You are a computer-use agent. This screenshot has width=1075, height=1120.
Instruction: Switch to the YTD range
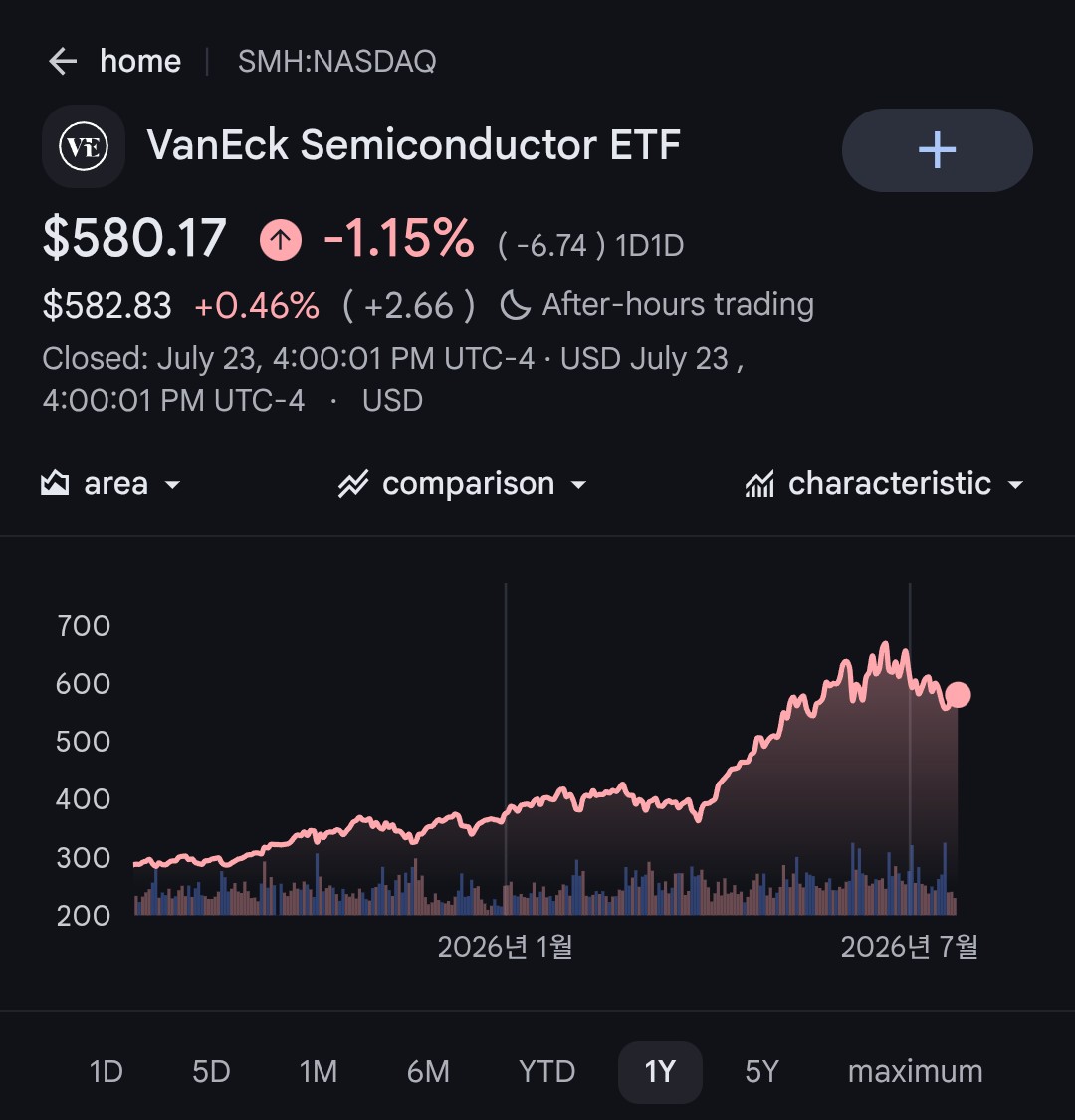[x=546, y=1071]
